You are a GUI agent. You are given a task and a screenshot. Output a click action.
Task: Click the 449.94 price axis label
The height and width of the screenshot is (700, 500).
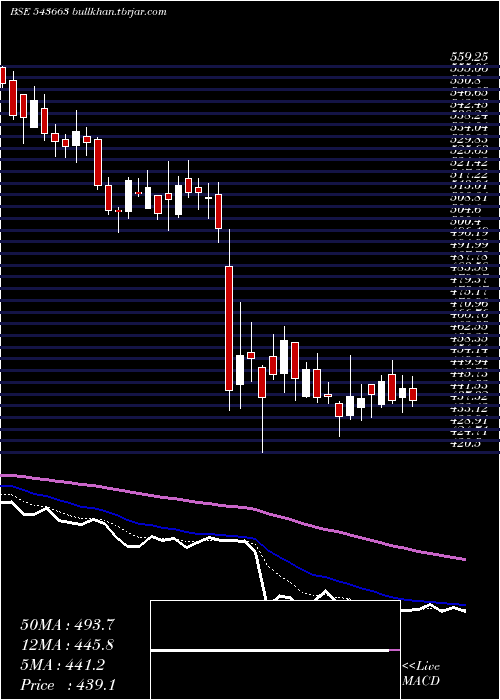click(468, 362)
